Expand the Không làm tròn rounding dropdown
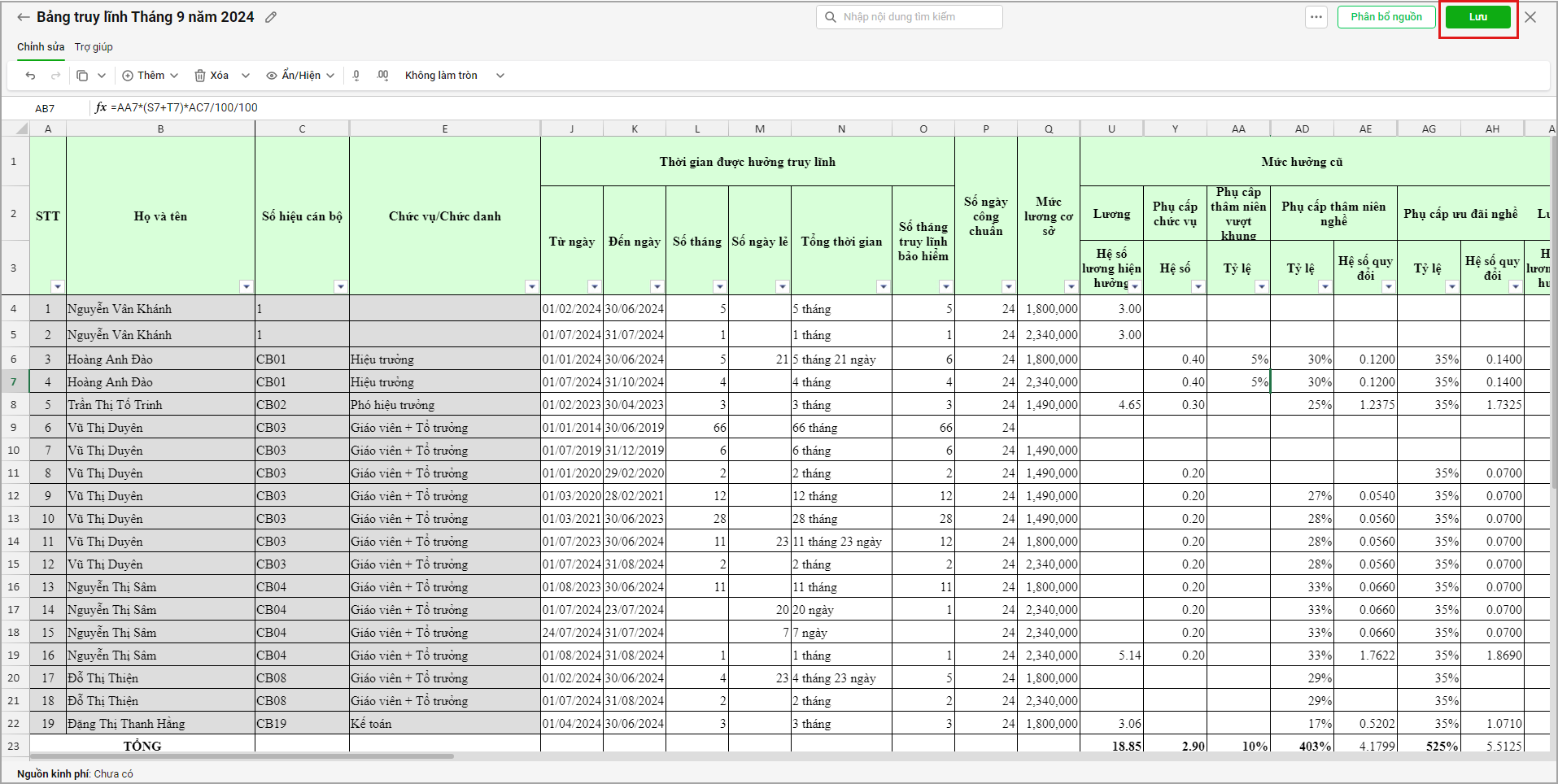Image resolution: width=1558 pixels, height=784 pixels. point(500,76)
